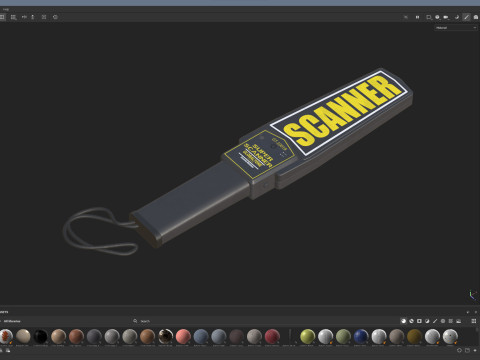Toggle the symmetry tool icon
The height and width of the screenshot is (360, 480).
24,17
